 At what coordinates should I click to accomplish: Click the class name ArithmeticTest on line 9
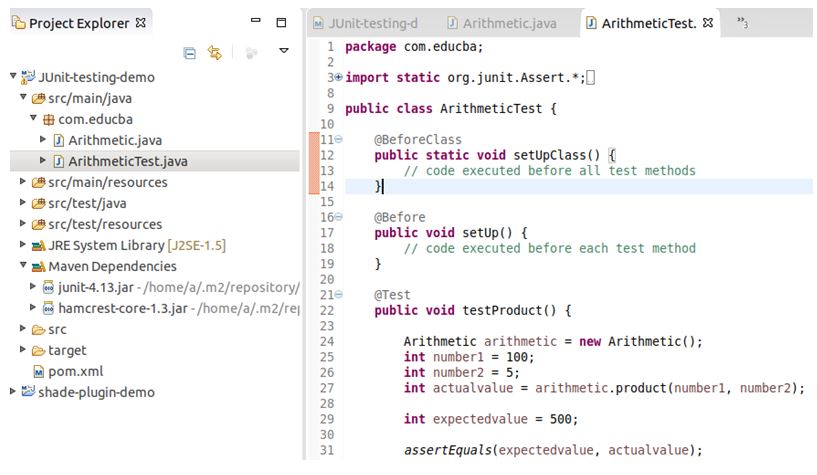491,108
